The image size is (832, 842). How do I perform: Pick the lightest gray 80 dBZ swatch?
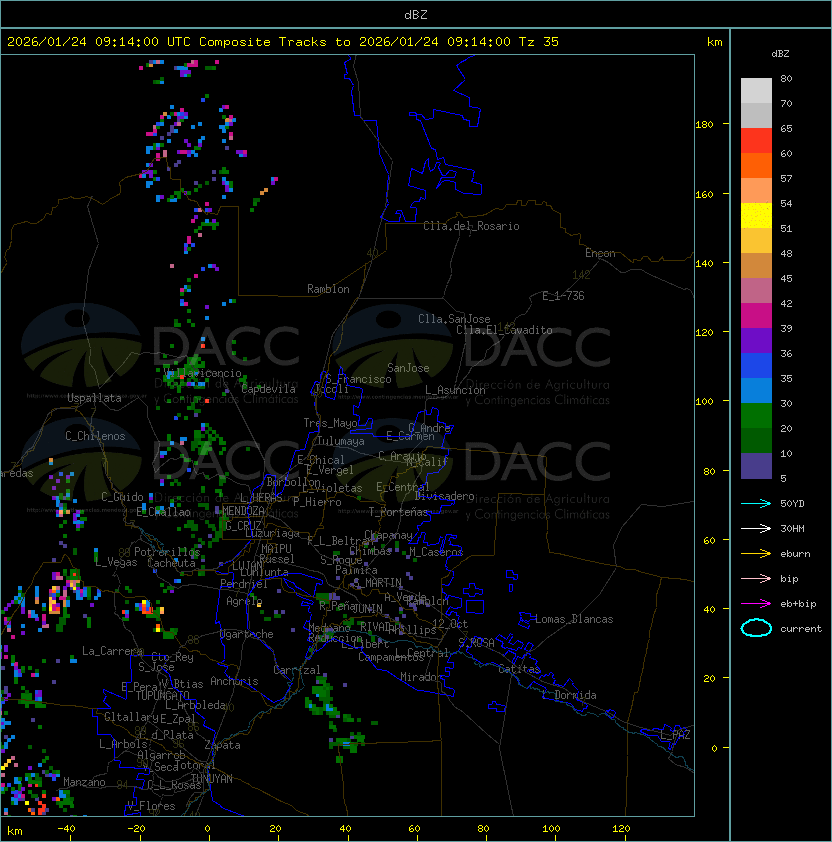point(756,90)
